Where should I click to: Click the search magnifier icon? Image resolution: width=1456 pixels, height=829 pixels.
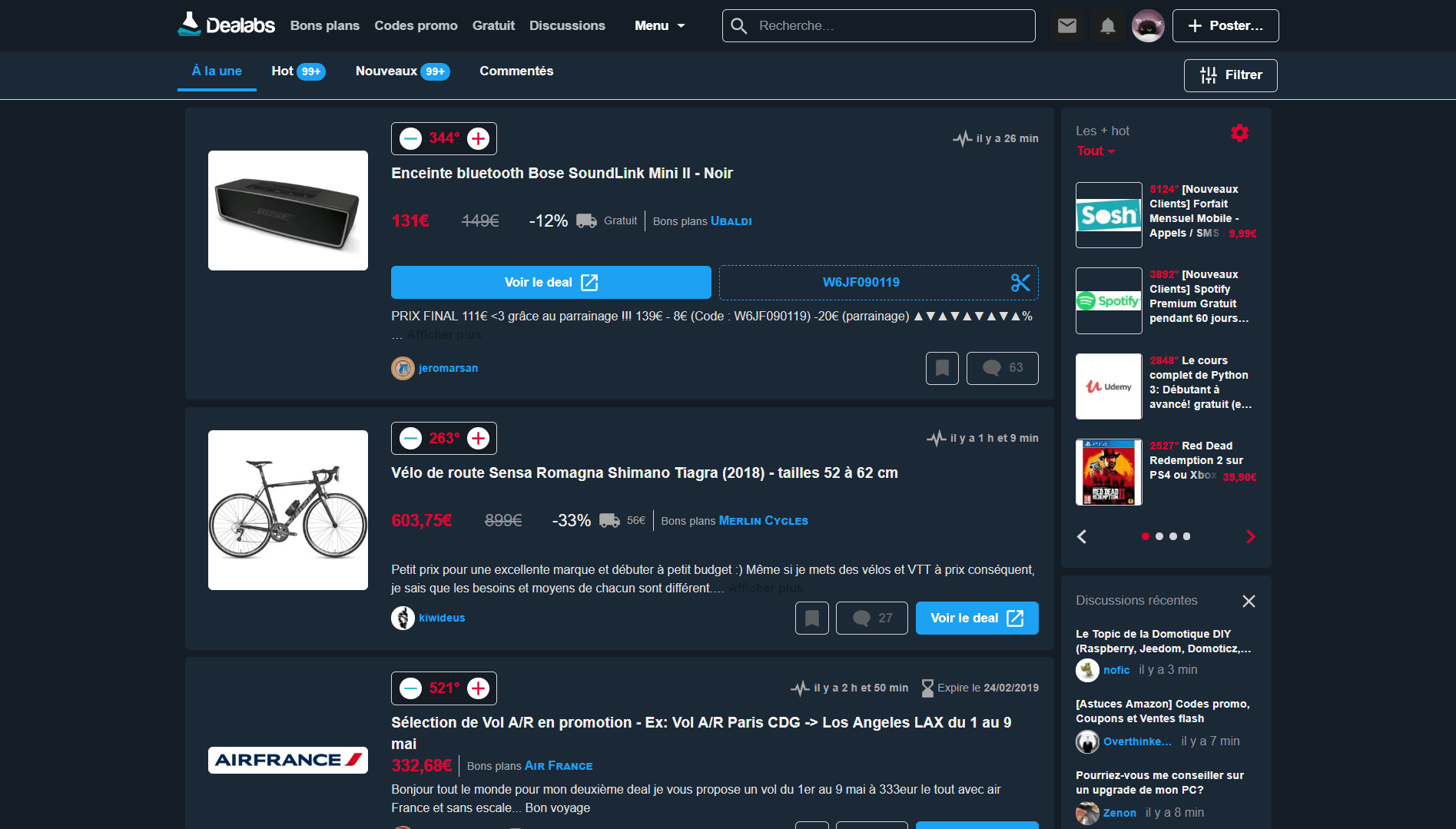739,26
